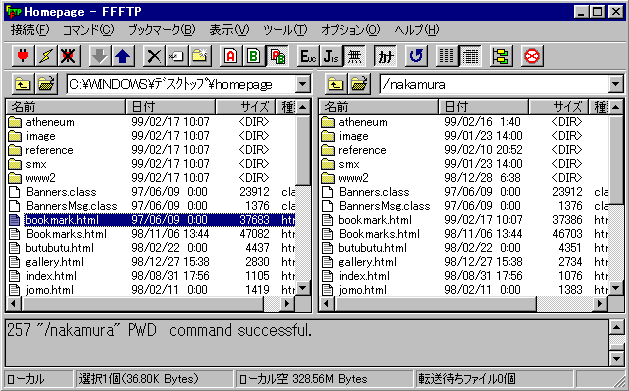Select index.html in the remote list
Viewport: 629px width, 391px height.
[364, 276]
